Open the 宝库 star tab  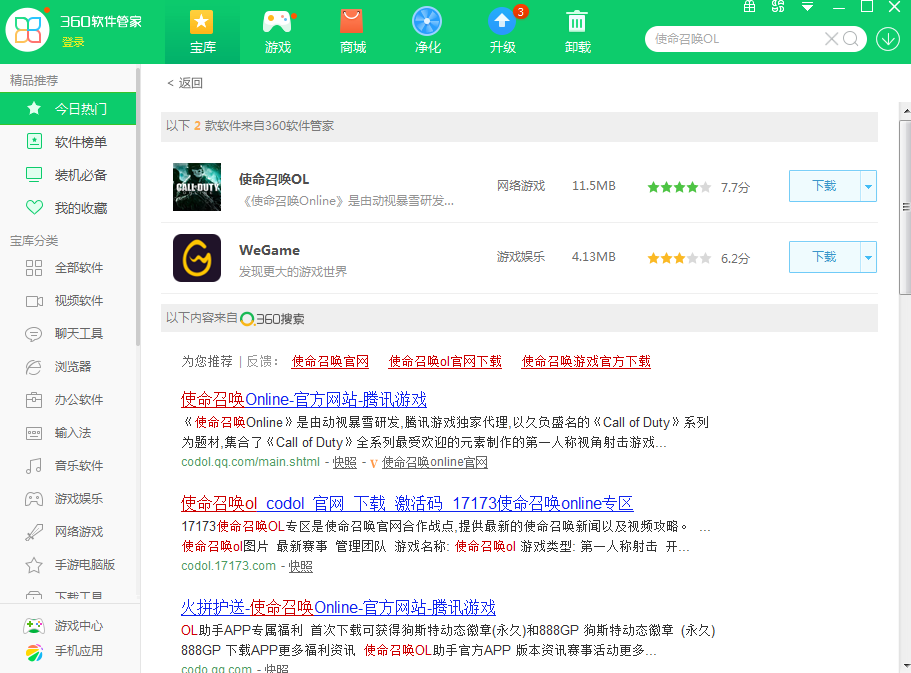coord(202,32)
